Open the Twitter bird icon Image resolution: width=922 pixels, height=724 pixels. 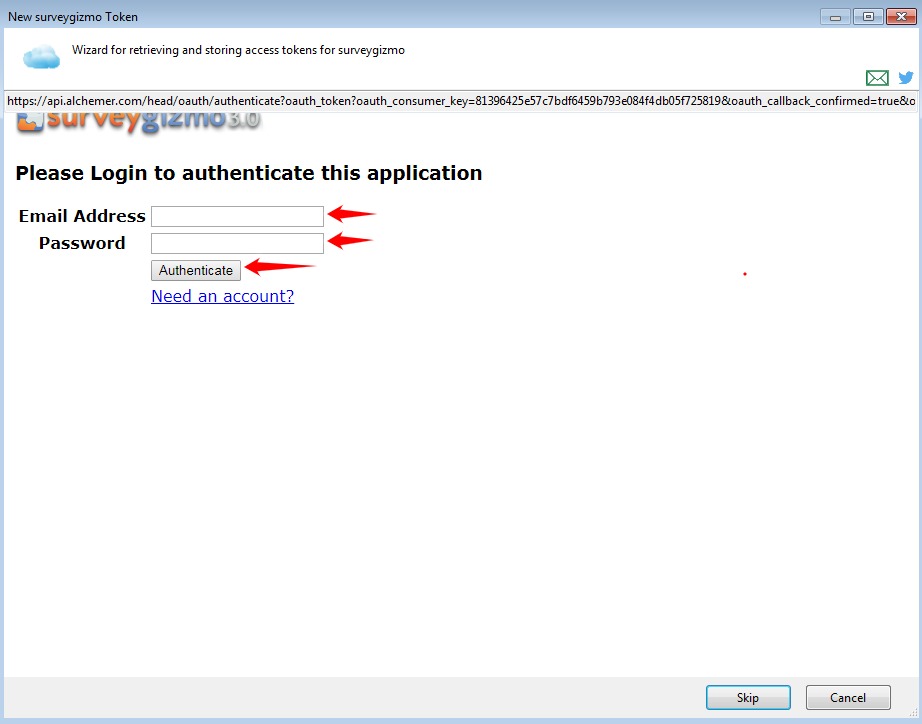pyautogui.click(x=906, y=77)
